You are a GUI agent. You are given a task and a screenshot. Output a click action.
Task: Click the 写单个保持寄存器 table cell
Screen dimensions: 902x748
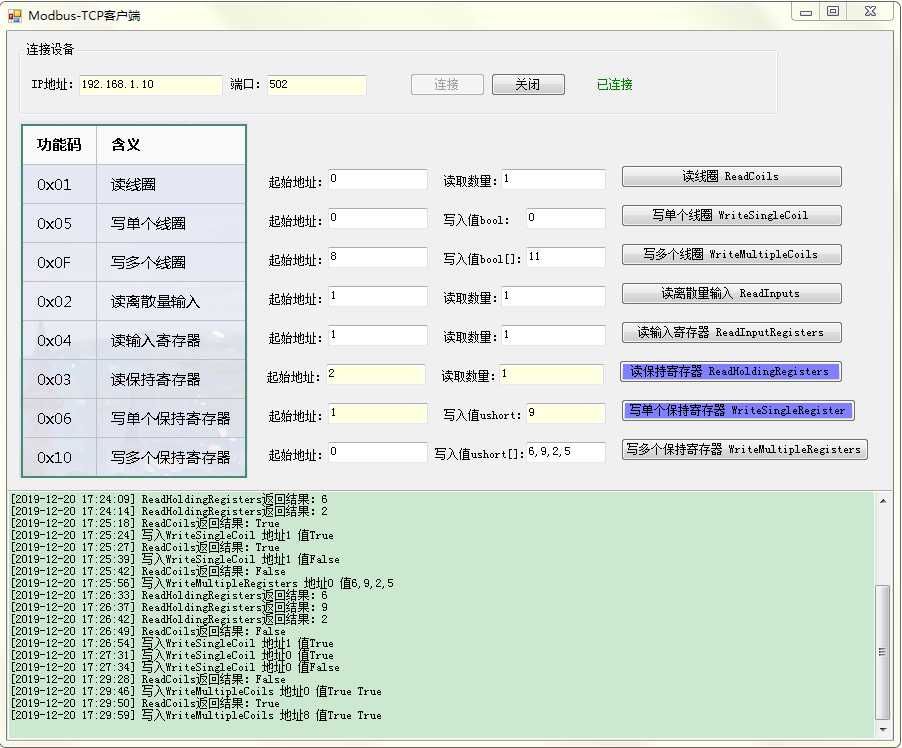171,418
